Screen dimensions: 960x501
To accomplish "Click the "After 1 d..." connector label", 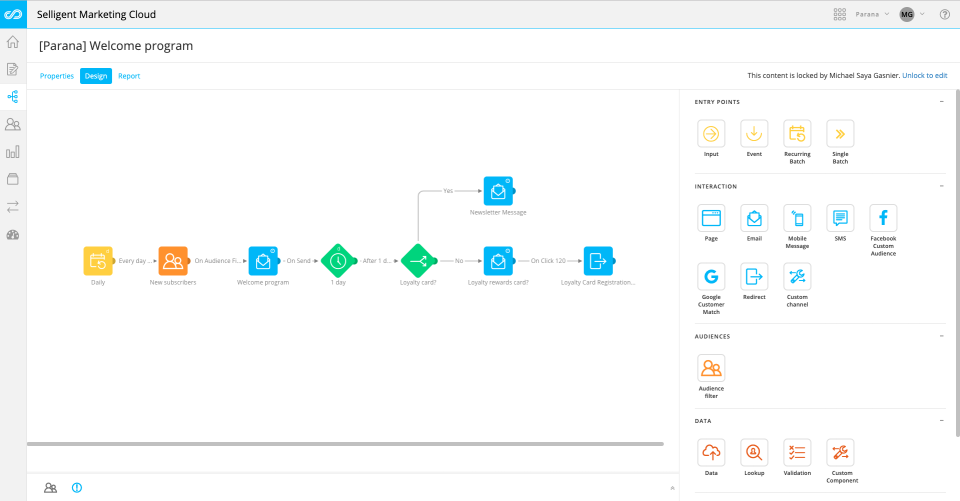I will 377,261.
